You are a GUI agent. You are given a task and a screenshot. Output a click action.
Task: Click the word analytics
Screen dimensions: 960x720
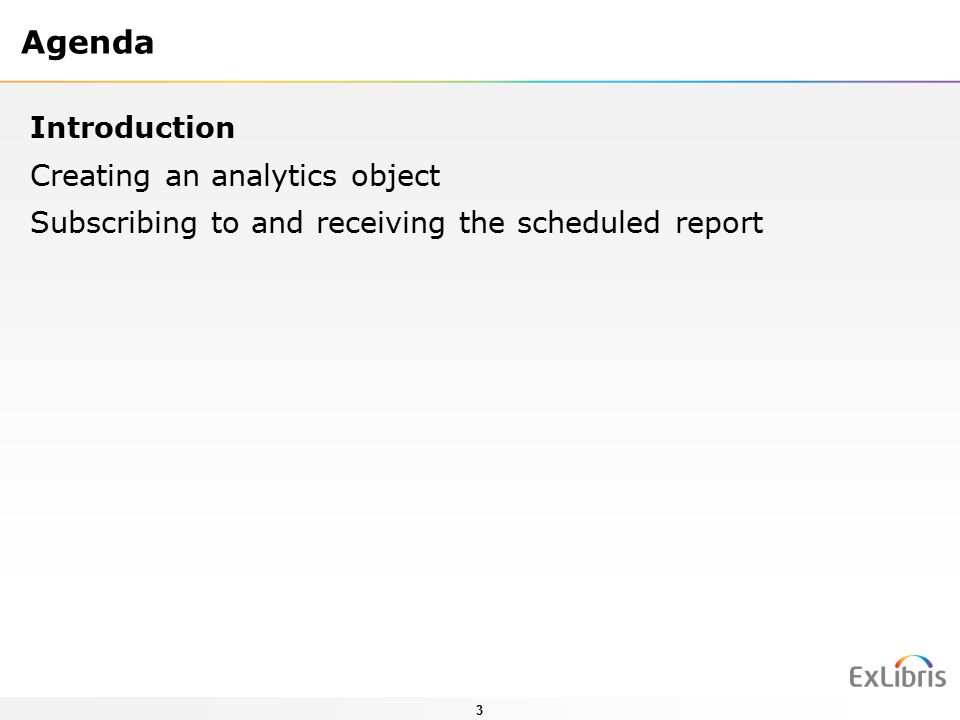274,177
